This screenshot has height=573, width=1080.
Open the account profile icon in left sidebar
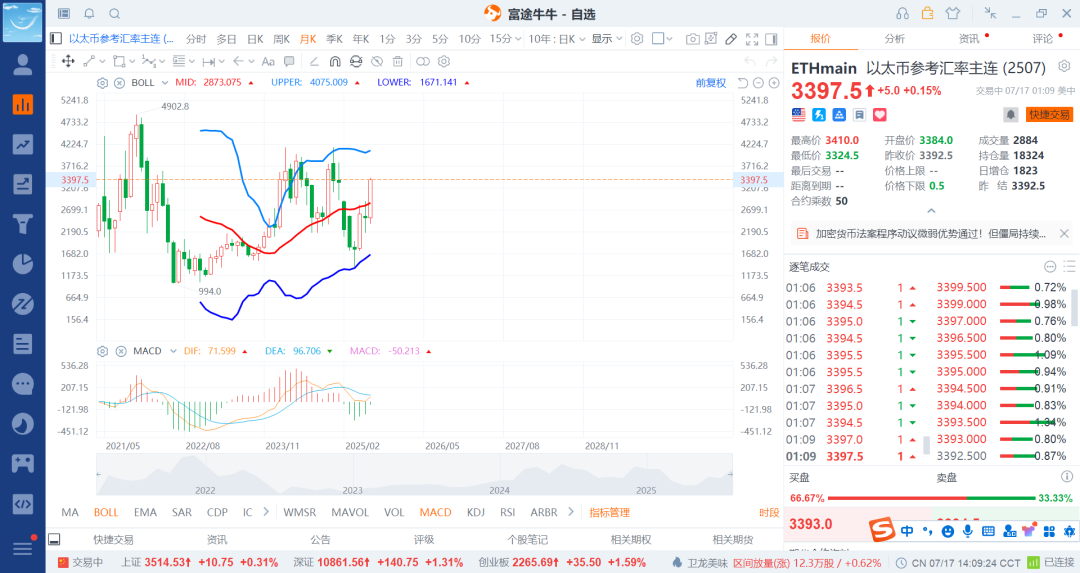(23, 64)
